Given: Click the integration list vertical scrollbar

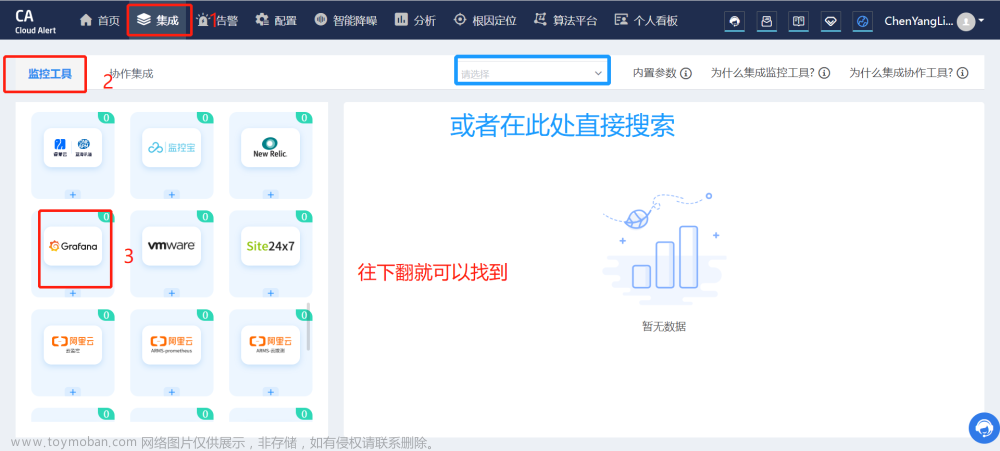Looking at the screenshot, I should 309,326.
